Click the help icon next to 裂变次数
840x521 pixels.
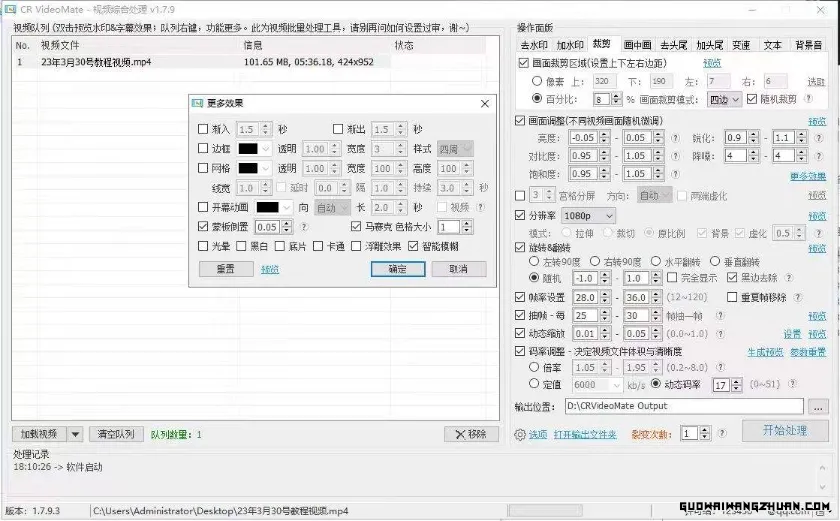pos(722,433)
